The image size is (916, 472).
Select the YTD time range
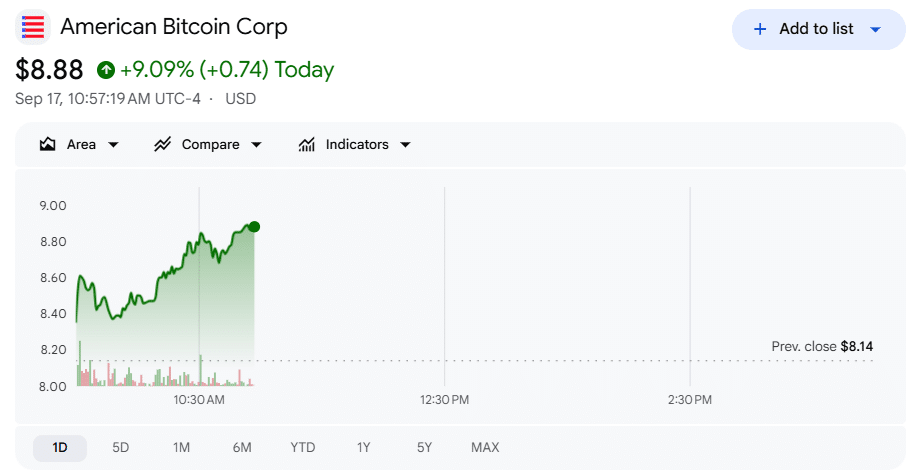click(x=303, y=448)
